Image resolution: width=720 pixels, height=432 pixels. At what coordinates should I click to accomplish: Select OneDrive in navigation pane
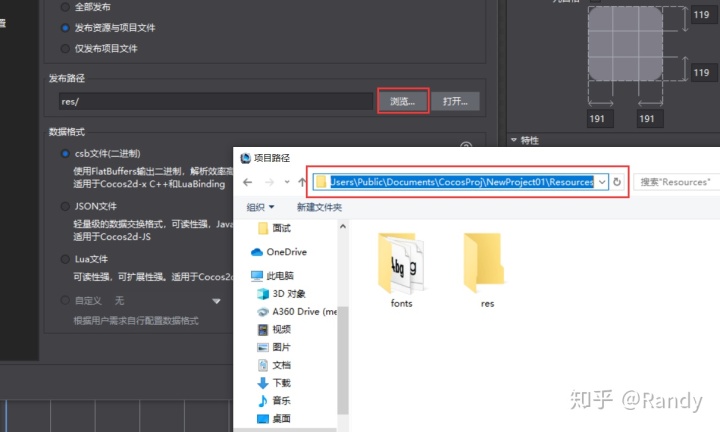point(279,252)
